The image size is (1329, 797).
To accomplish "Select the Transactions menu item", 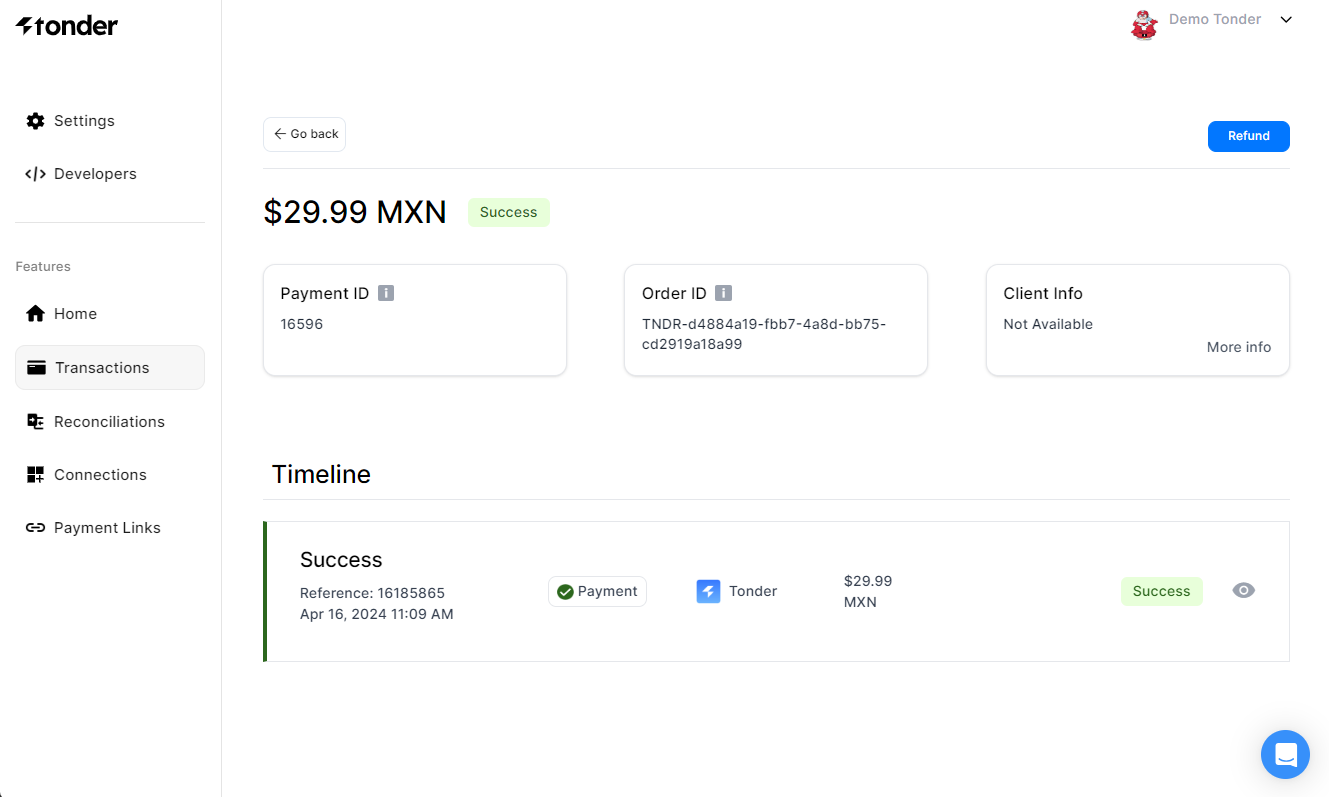I will pyautogui.click(x=110, y=367).
